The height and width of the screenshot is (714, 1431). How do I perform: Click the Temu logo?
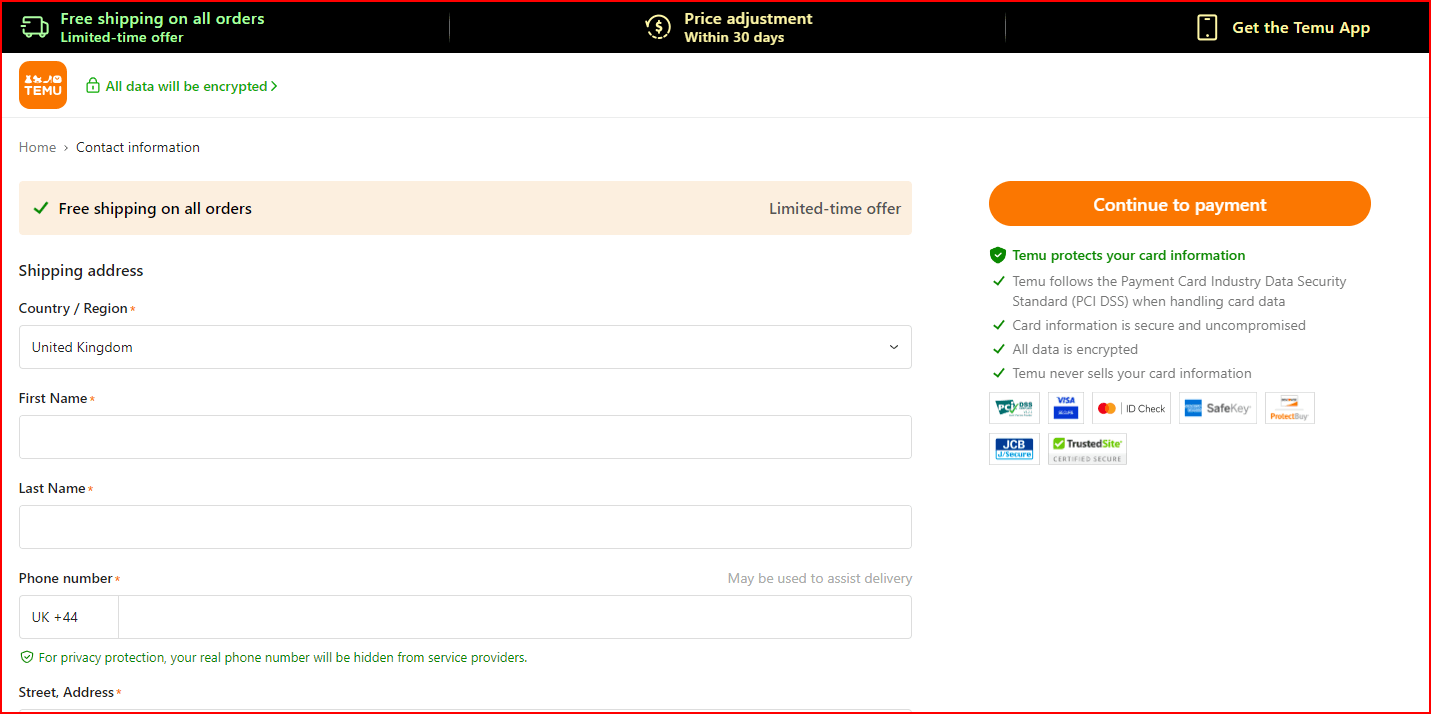point(42,85)
